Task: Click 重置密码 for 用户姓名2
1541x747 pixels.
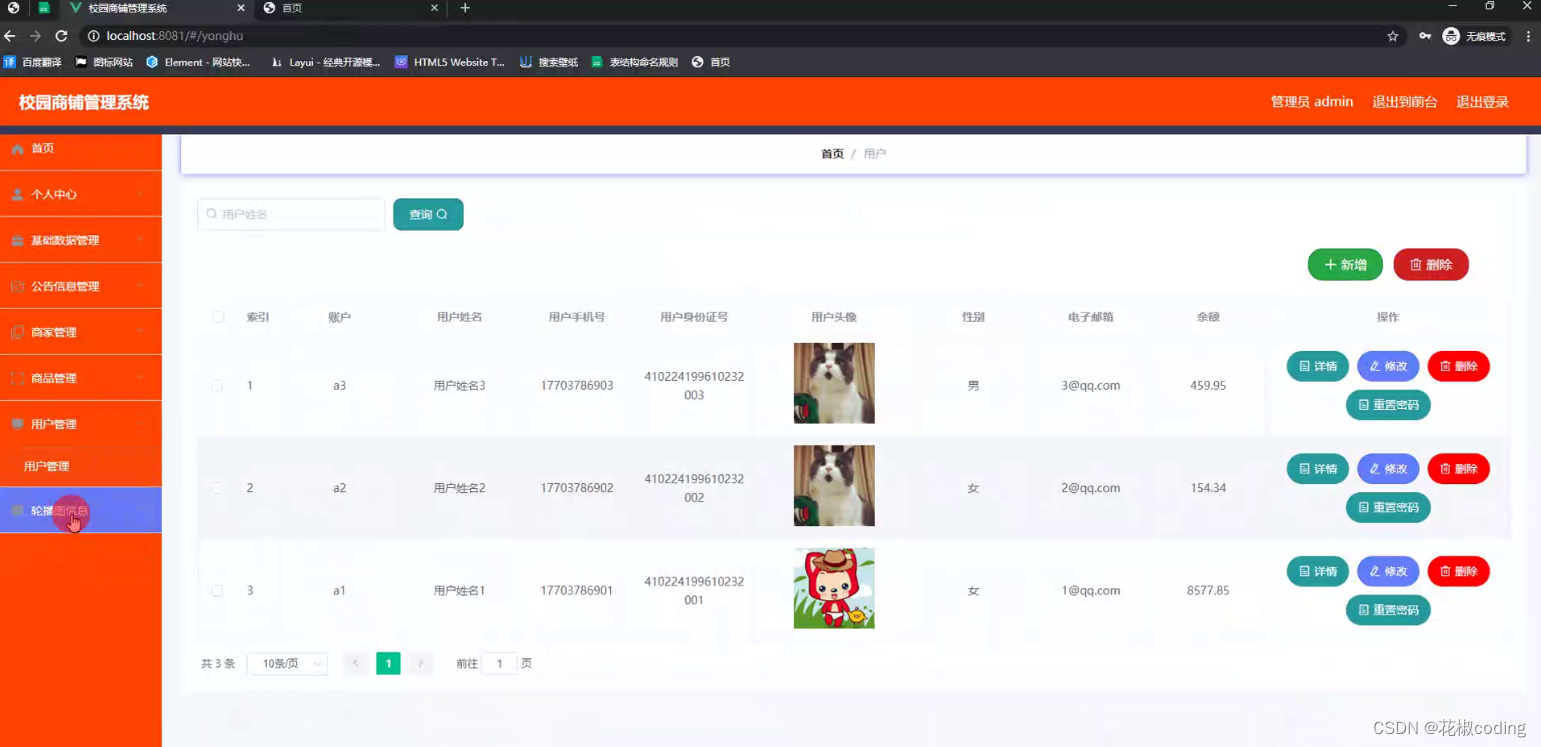Action: pyautogui.click(x=1388, y=507)
